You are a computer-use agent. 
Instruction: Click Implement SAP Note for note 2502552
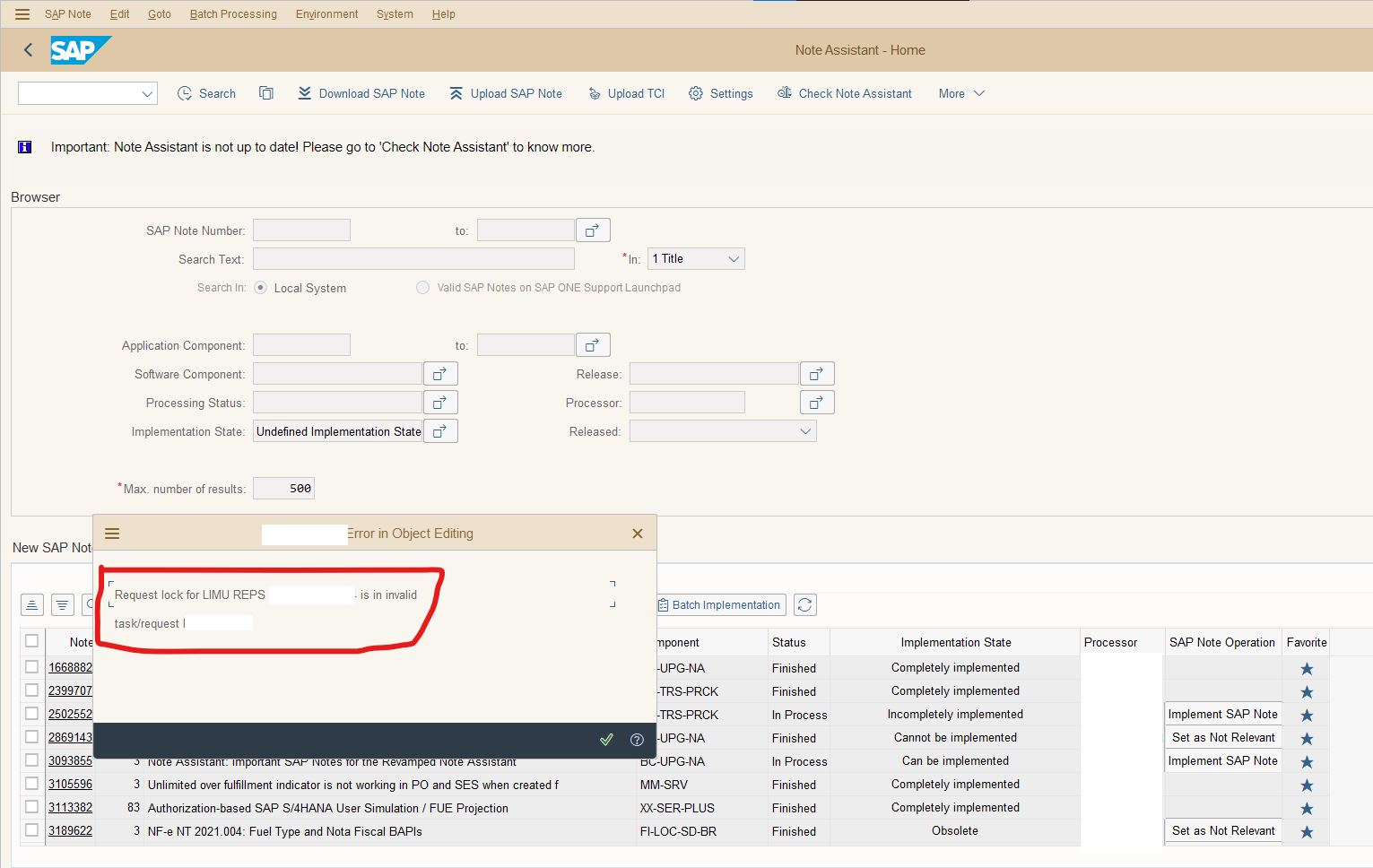tap(1222, 715)
